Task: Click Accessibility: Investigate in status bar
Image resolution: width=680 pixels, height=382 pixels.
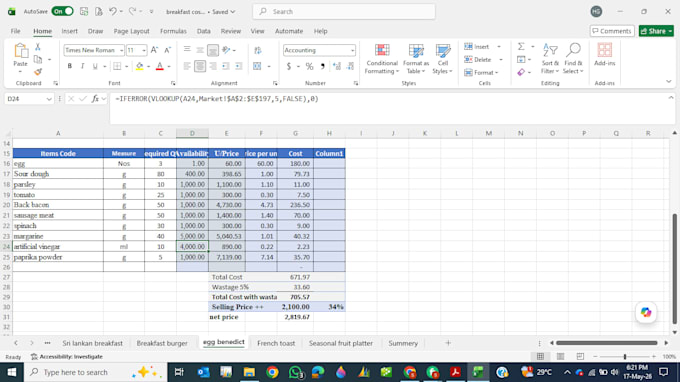Action: tap(67, 356)
